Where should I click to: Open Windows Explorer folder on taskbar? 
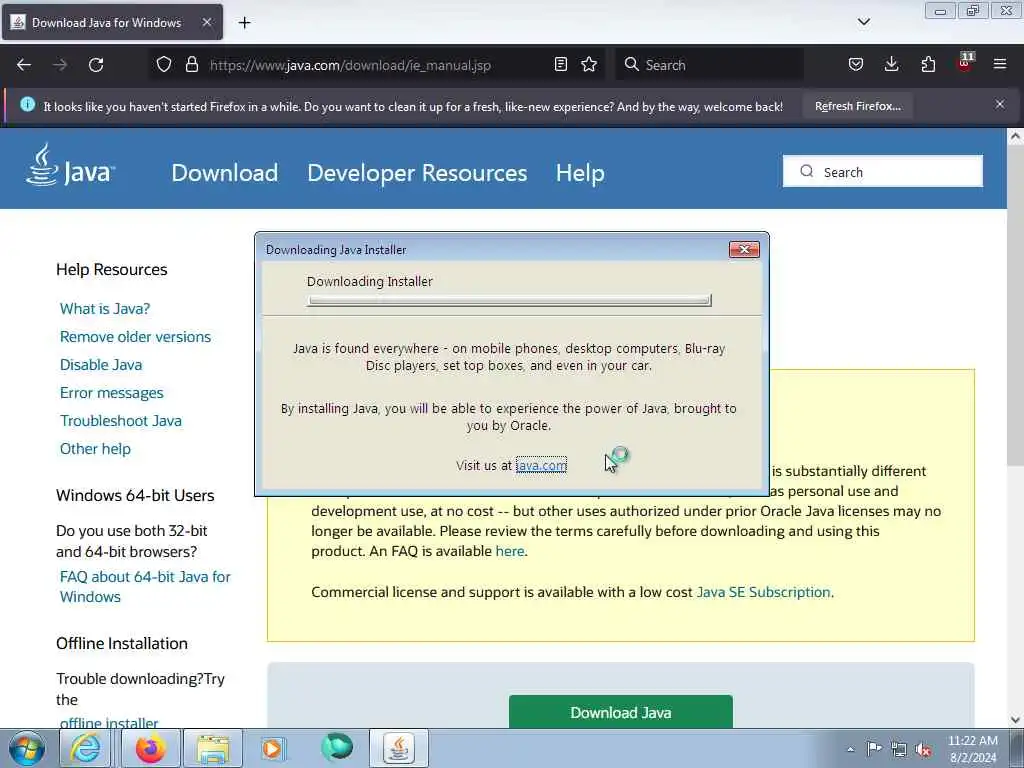[214, 748]
